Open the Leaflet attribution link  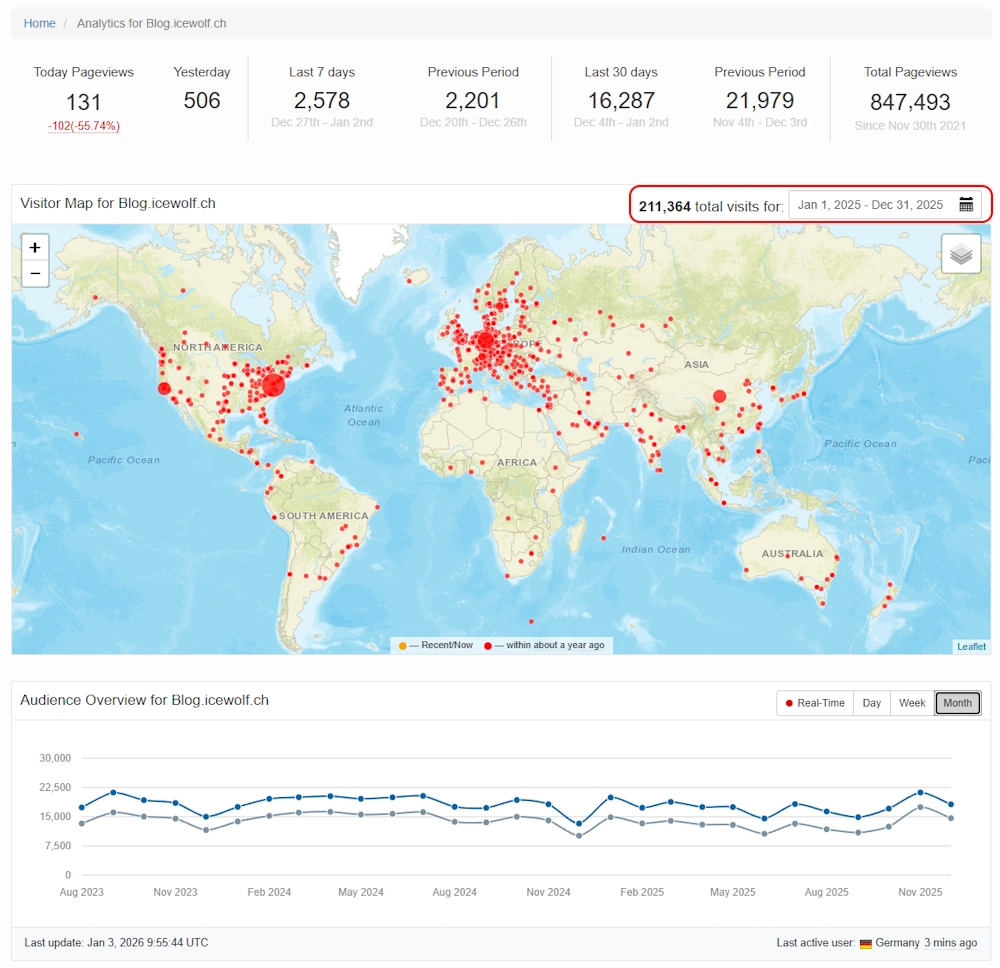pos(971,647)
